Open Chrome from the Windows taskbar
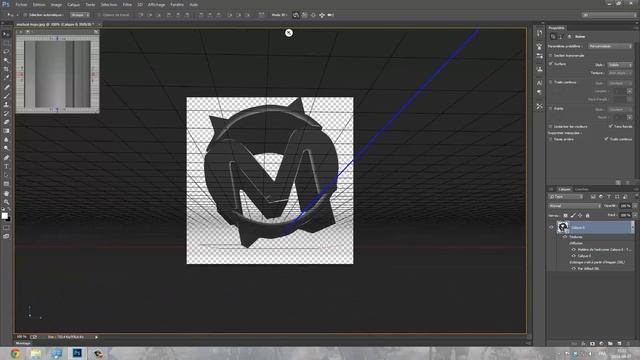The height and width of the screenshot is (360, 640). coord(16,353)
